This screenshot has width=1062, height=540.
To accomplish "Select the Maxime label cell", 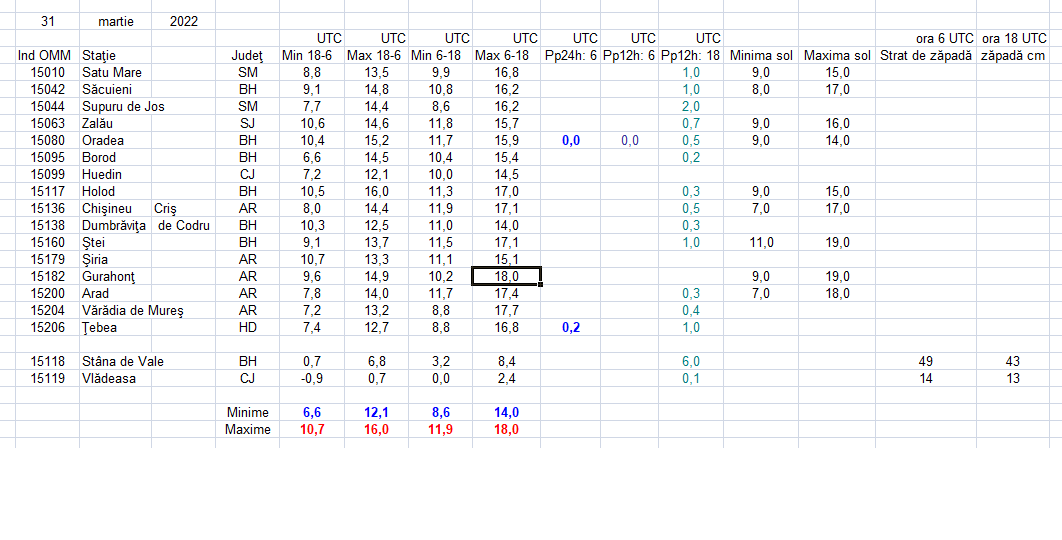I will click(x=247, y=430).
